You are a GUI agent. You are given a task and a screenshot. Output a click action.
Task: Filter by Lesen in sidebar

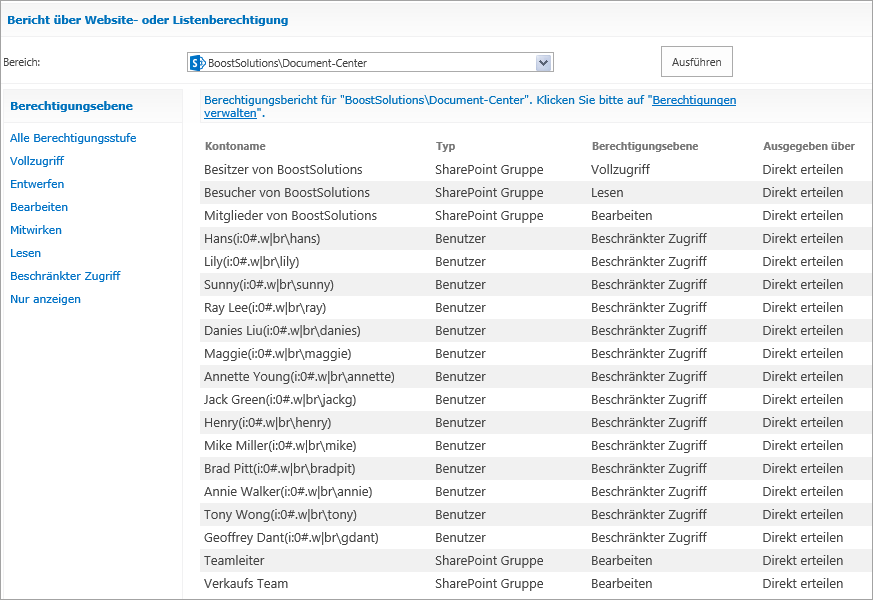(x=26, y=253)
